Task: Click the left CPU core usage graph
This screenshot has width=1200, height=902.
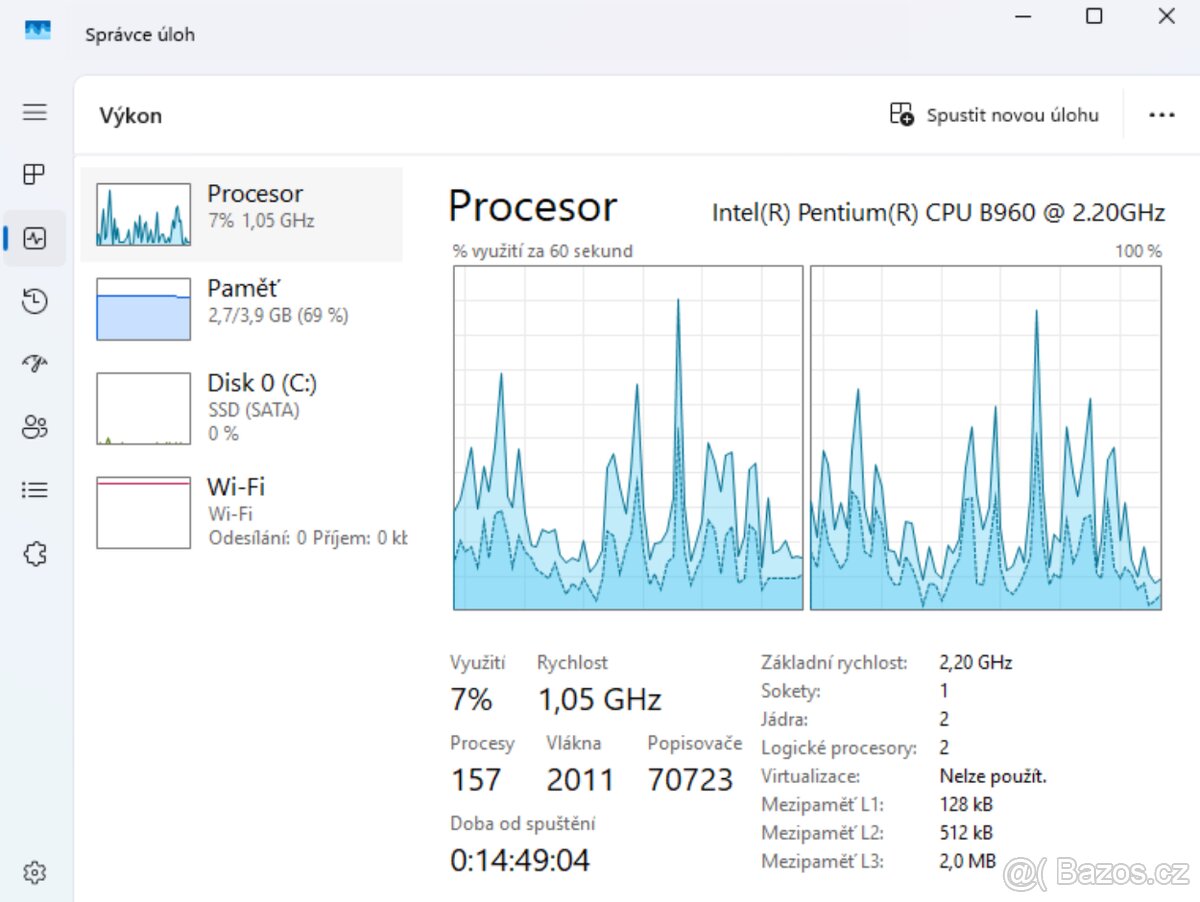Action: [628, 437]
